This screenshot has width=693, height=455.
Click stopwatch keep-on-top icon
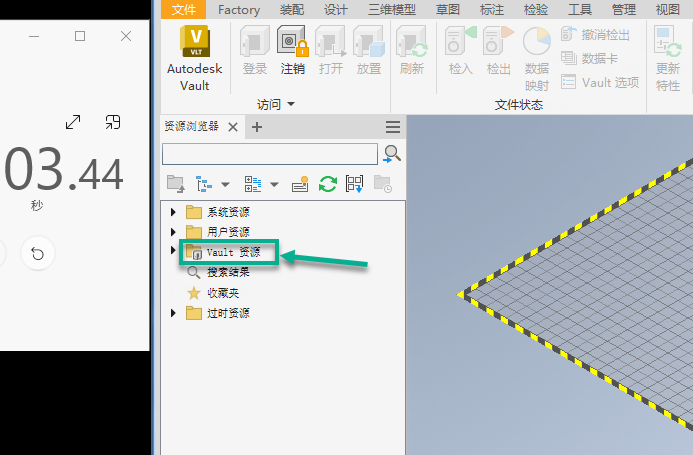pos(113,122)
